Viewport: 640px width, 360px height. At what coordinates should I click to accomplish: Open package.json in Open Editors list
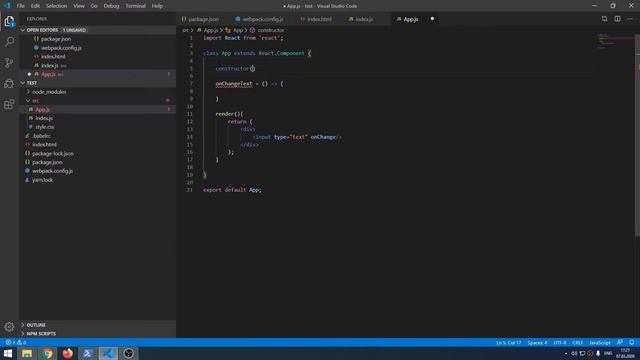[56, 39]
